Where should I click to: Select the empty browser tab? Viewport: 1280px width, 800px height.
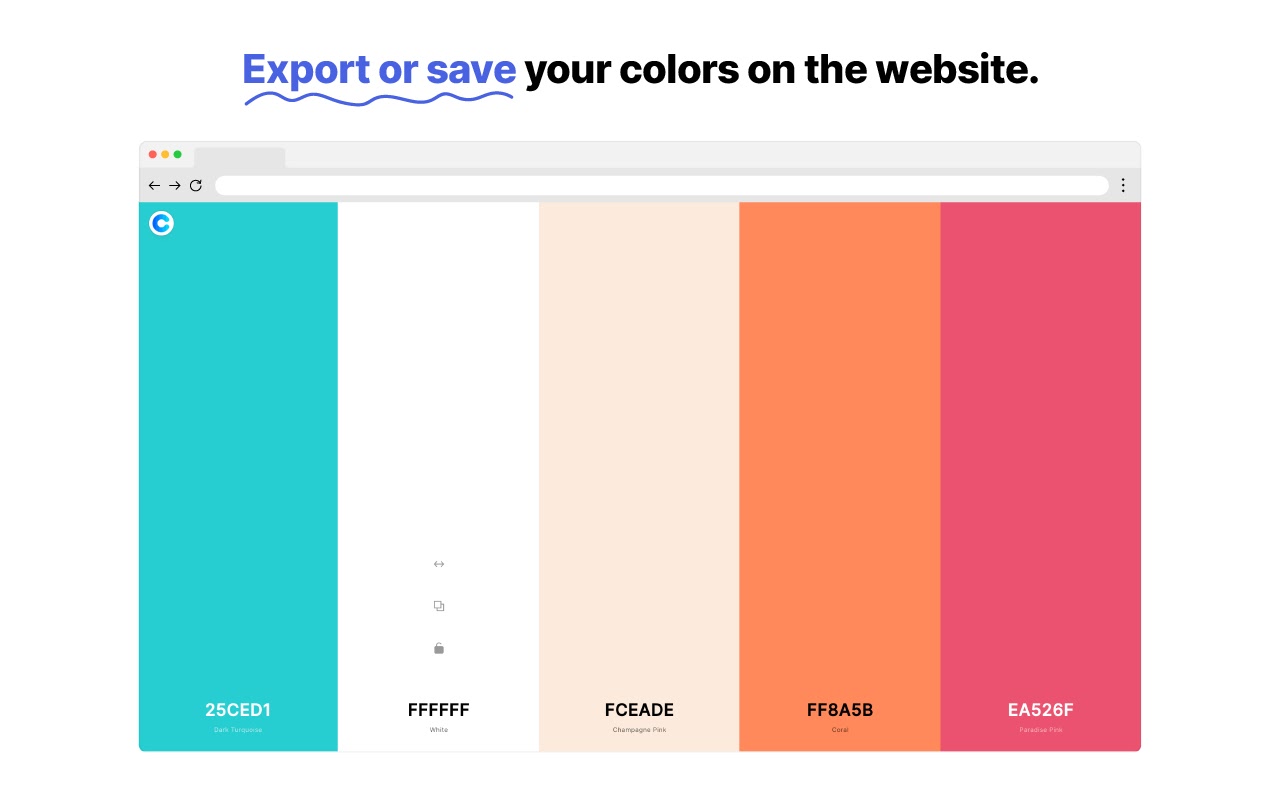tap(240, 158)
